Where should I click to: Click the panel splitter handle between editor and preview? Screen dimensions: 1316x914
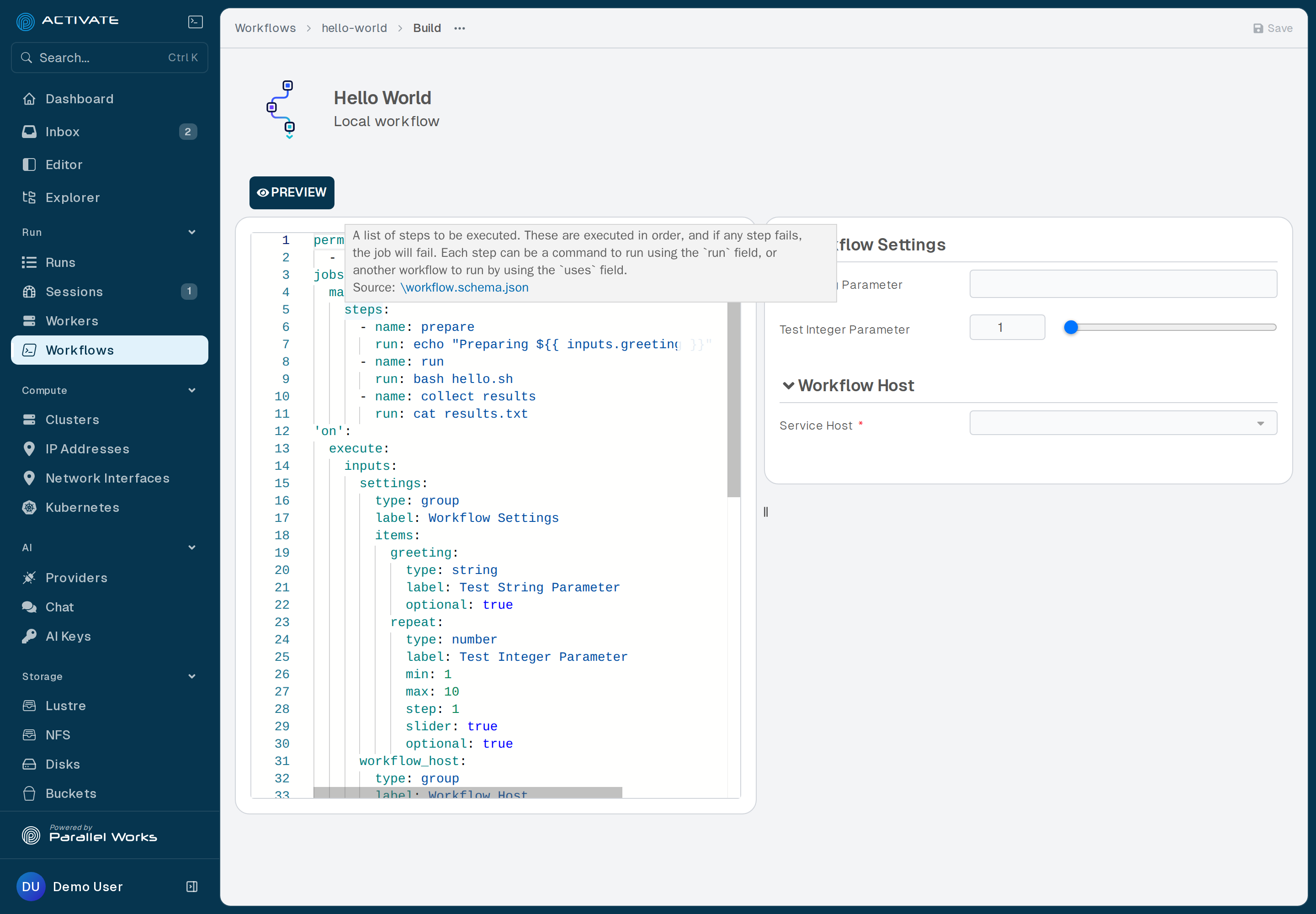click(x=766, y=512)
